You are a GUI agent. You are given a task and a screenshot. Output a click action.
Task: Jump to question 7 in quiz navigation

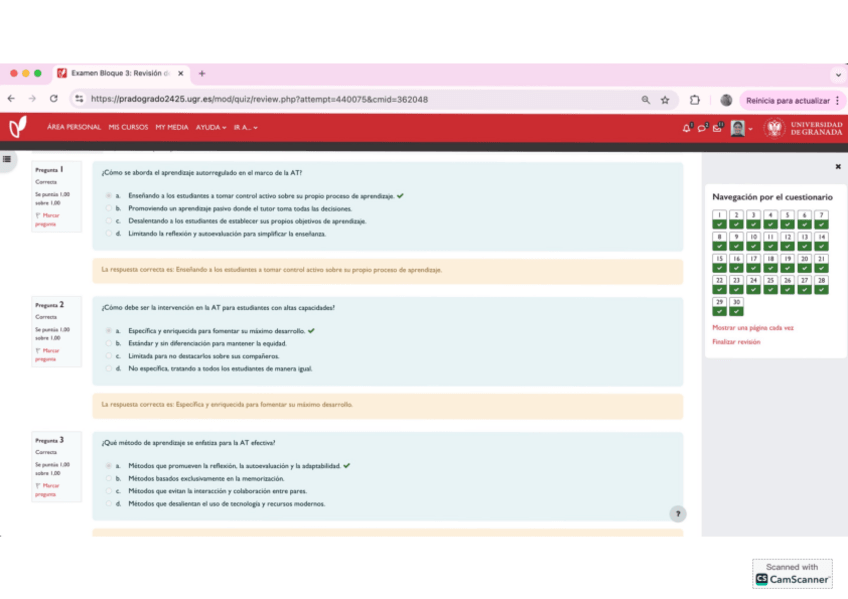(821, 219)
